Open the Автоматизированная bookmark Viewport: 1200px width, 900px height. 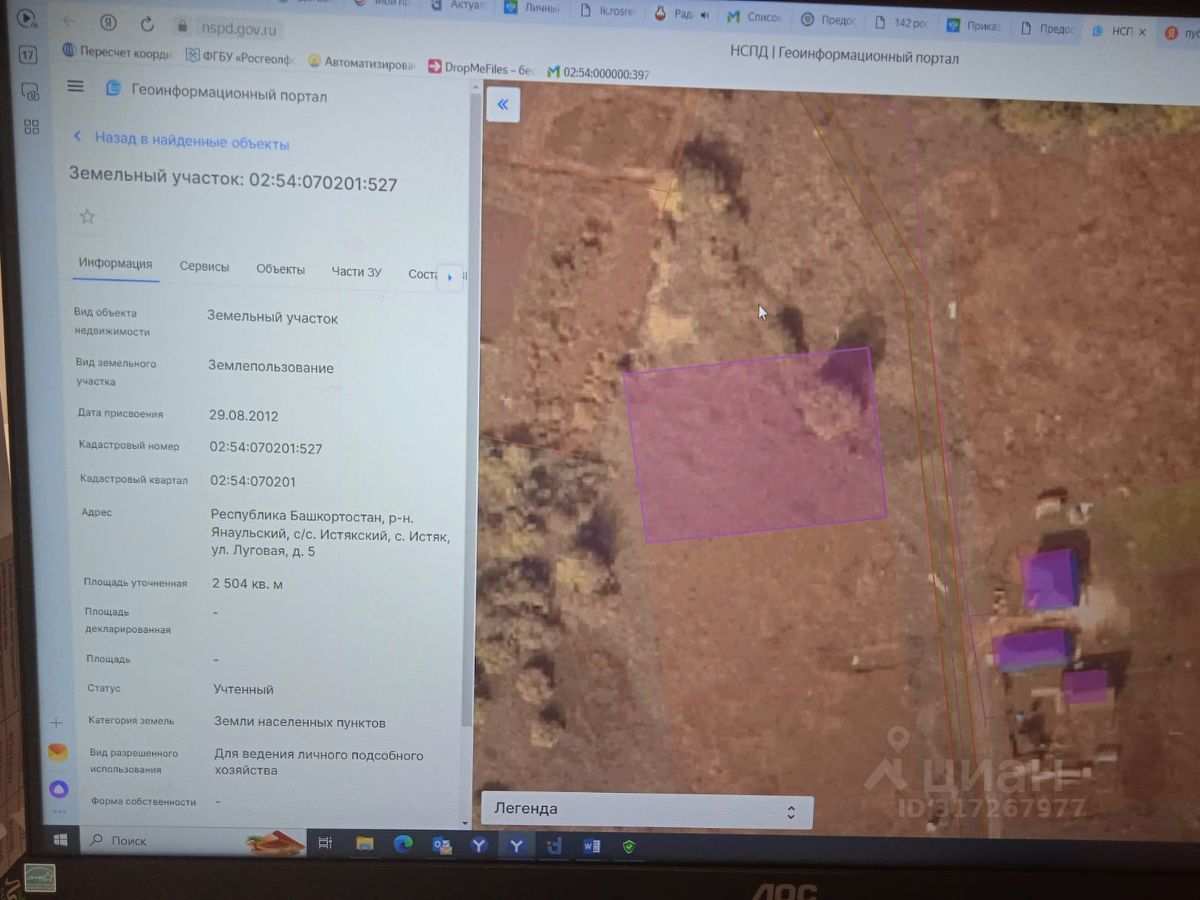coord(362,64)
